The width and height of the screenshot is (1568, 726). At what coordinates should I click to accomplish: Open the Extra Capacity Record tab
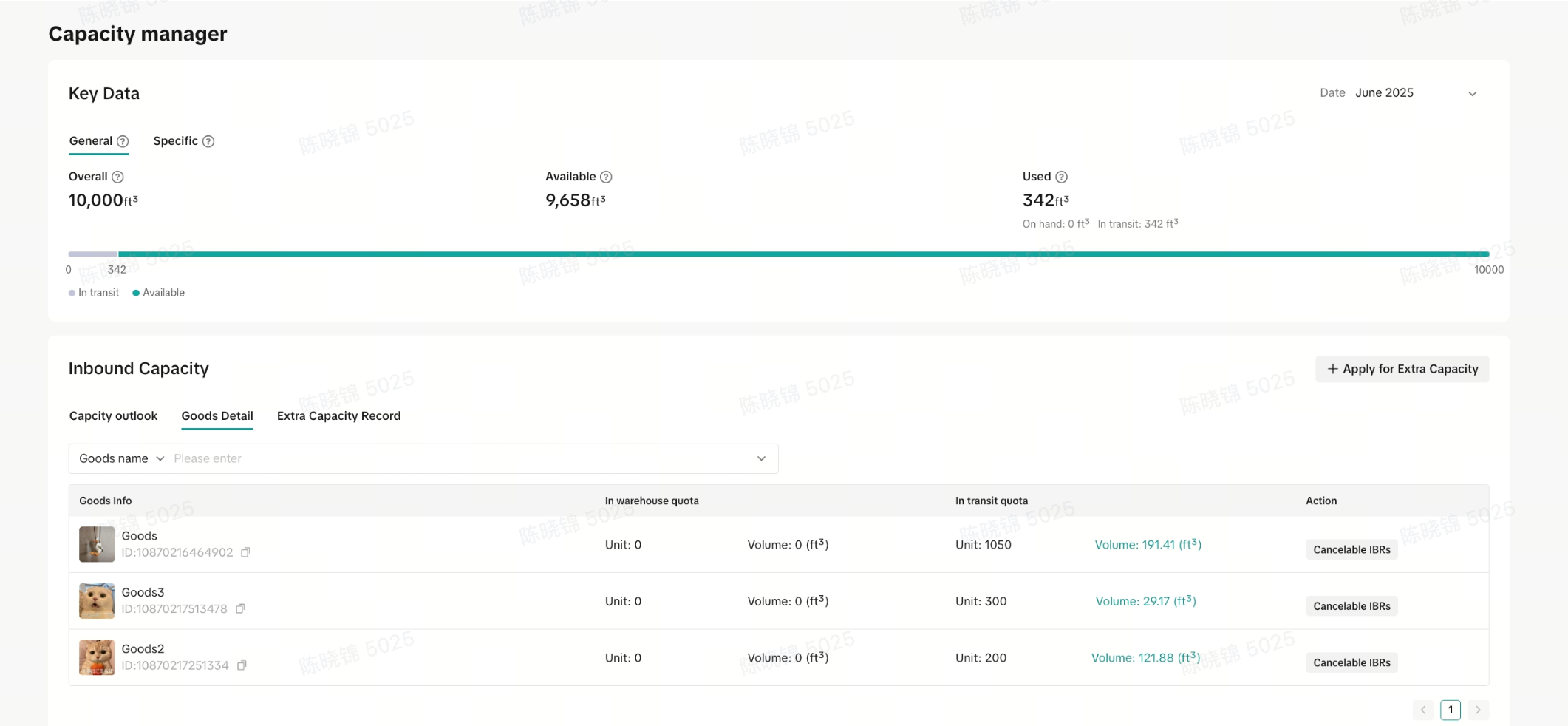[x=338, y=416]
